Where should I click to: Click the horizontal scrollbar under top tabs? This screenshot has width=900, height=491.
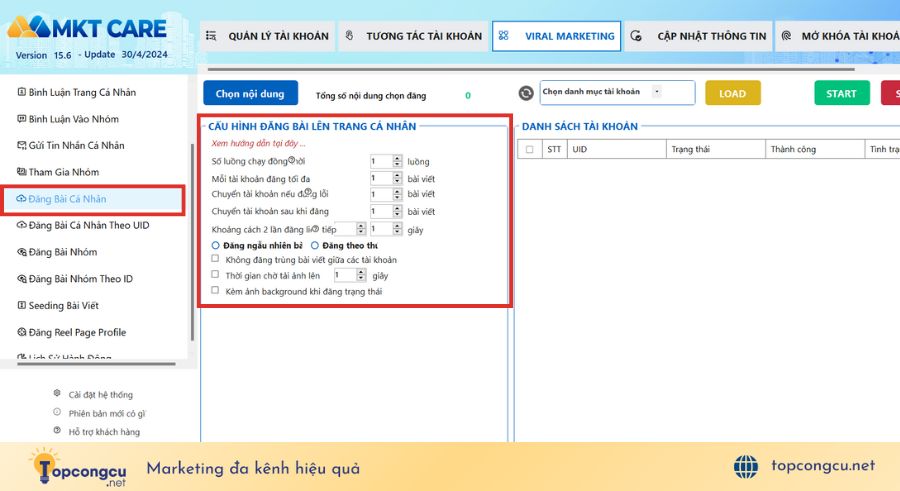531,69
